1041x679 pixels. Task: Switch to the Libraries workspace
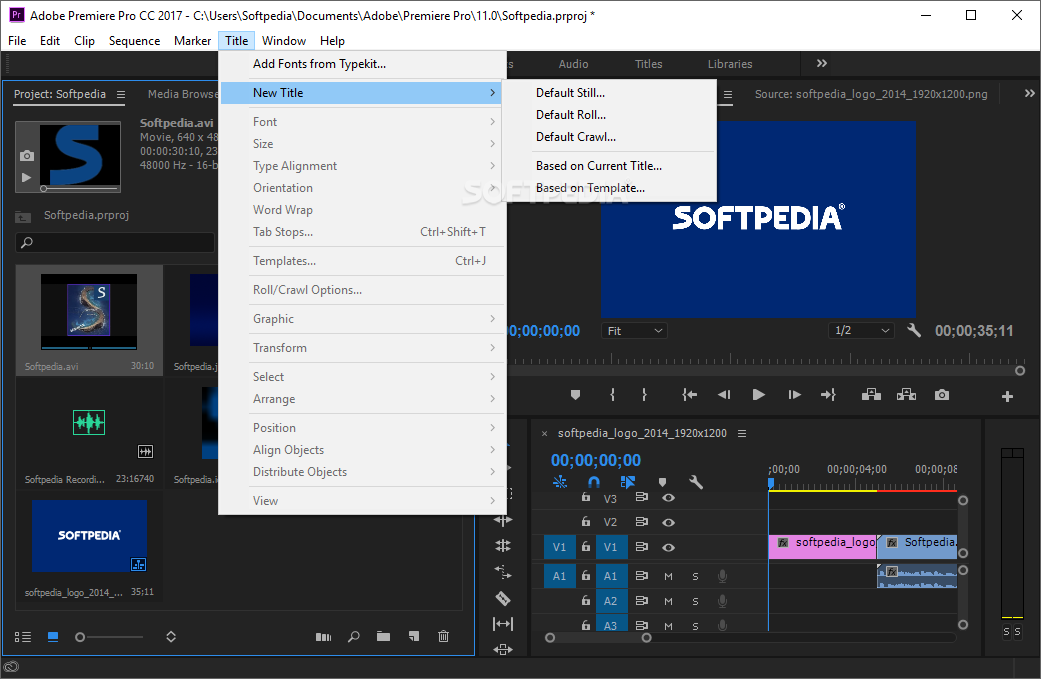730,64
